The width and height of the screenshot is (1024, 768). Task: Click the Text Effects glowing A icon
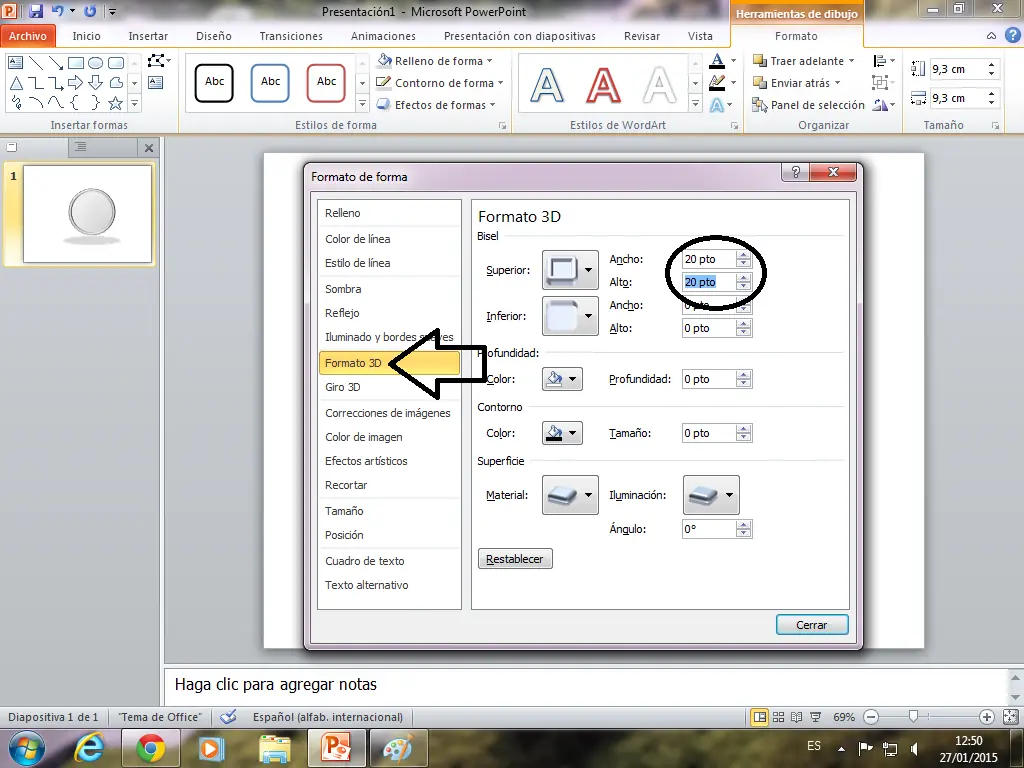pyautogui.click(x=717, y=104)
